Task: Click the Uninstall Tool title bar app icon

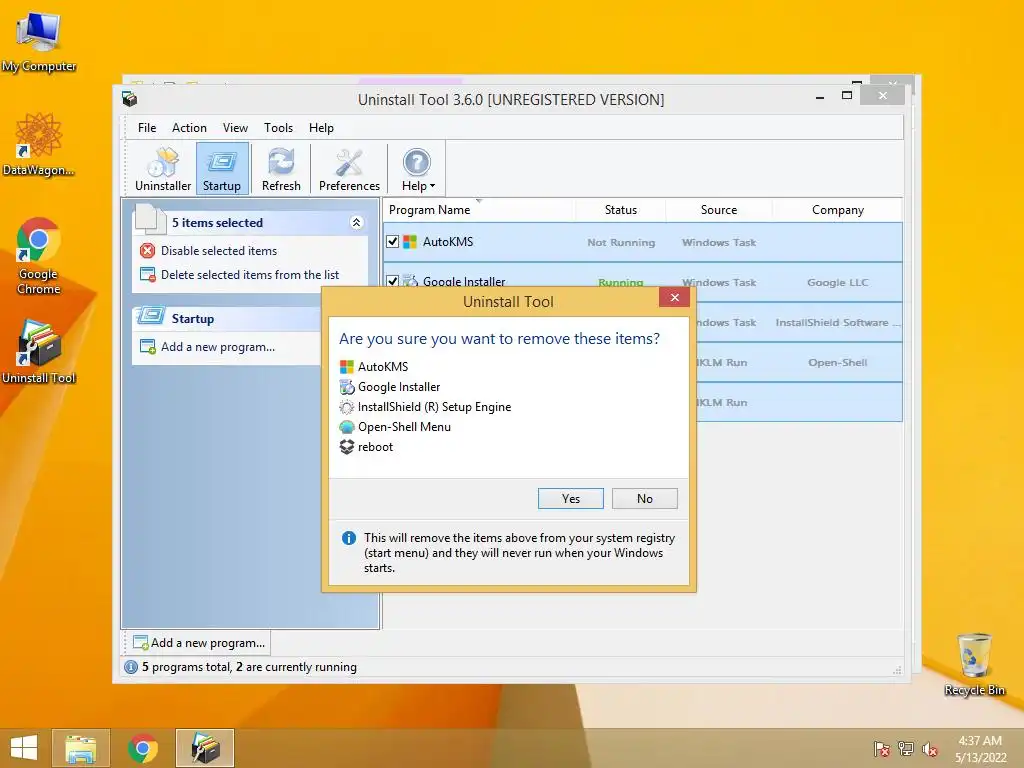Action: coord(129,99)
